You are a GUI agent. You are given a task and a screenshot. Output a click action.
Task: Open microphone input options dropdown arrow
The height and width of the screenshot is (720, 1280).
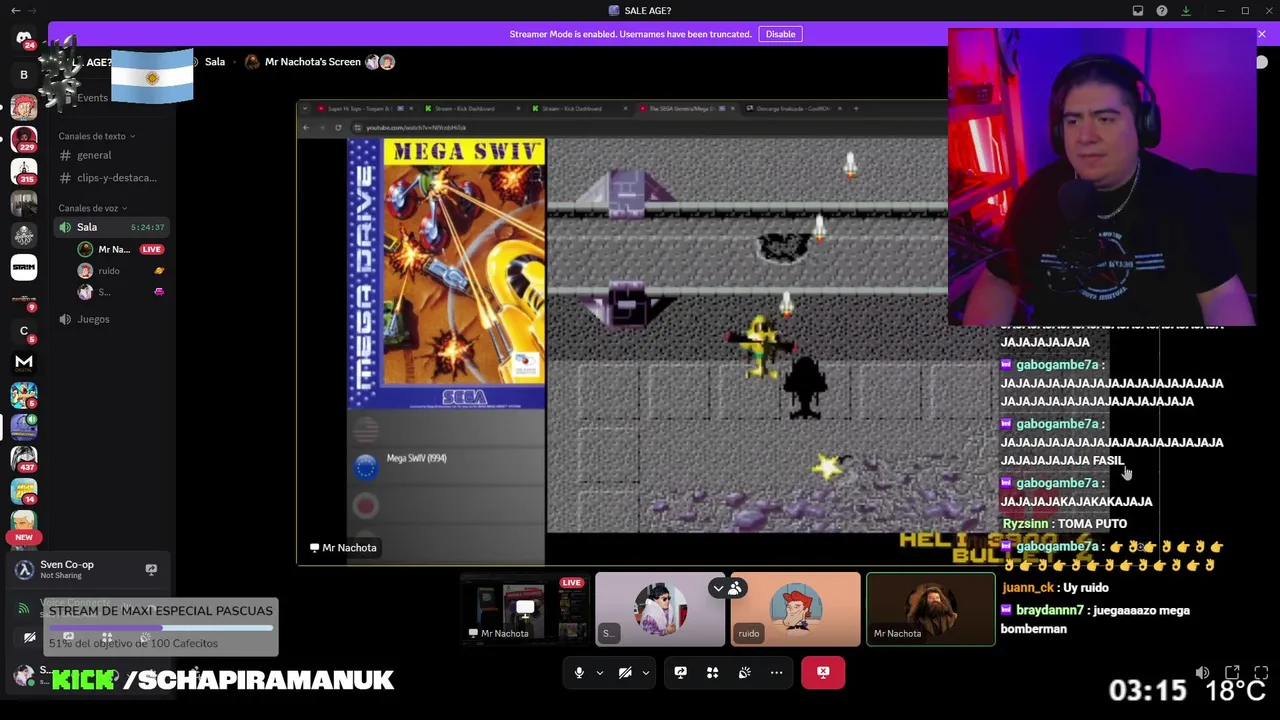tap(599, 673)
